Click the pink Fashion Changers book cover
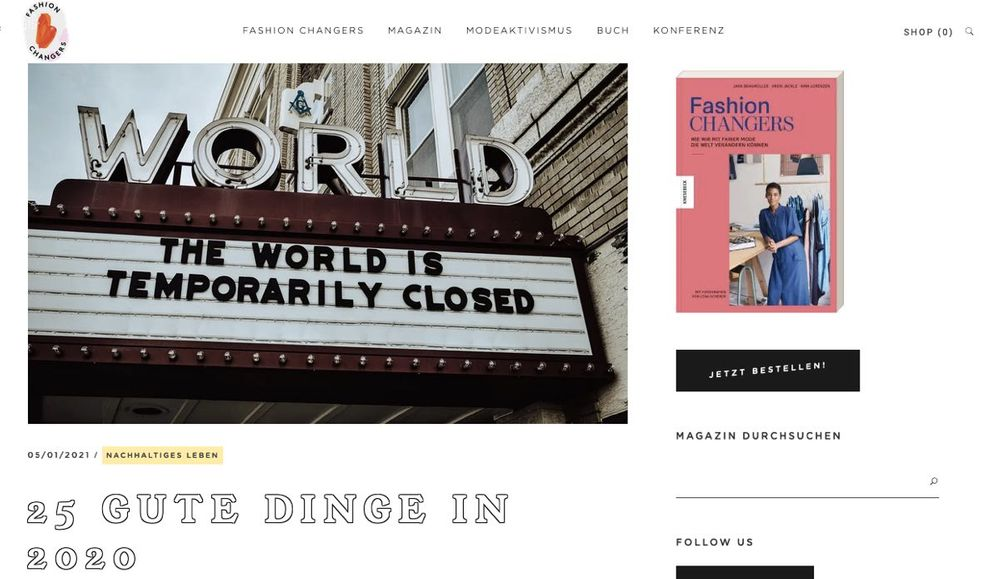The width and height of the screenshot is (1000, 579). pos(760,191)
